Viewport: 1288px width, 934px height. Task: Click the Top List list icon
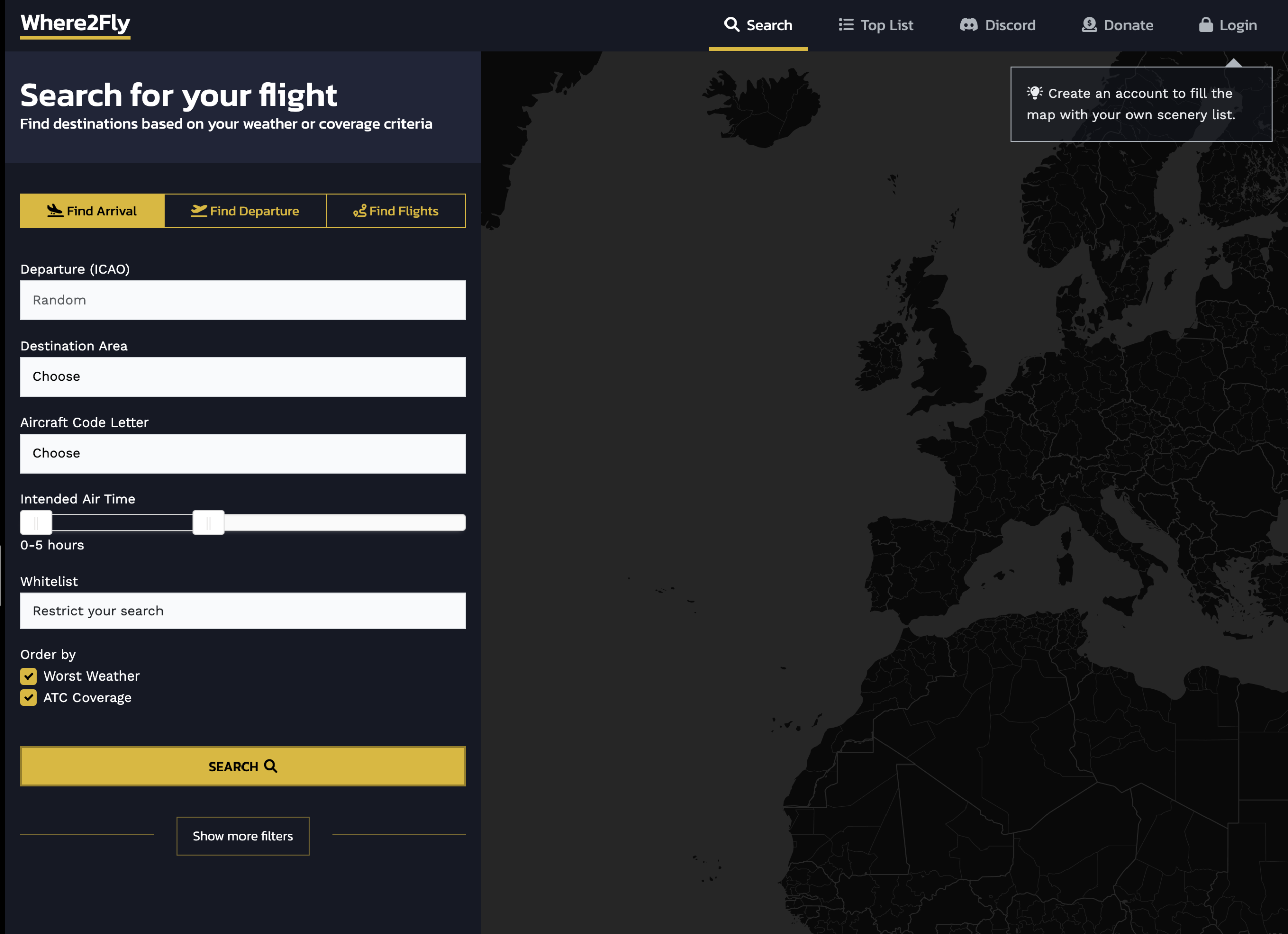(x=846, y=25)
